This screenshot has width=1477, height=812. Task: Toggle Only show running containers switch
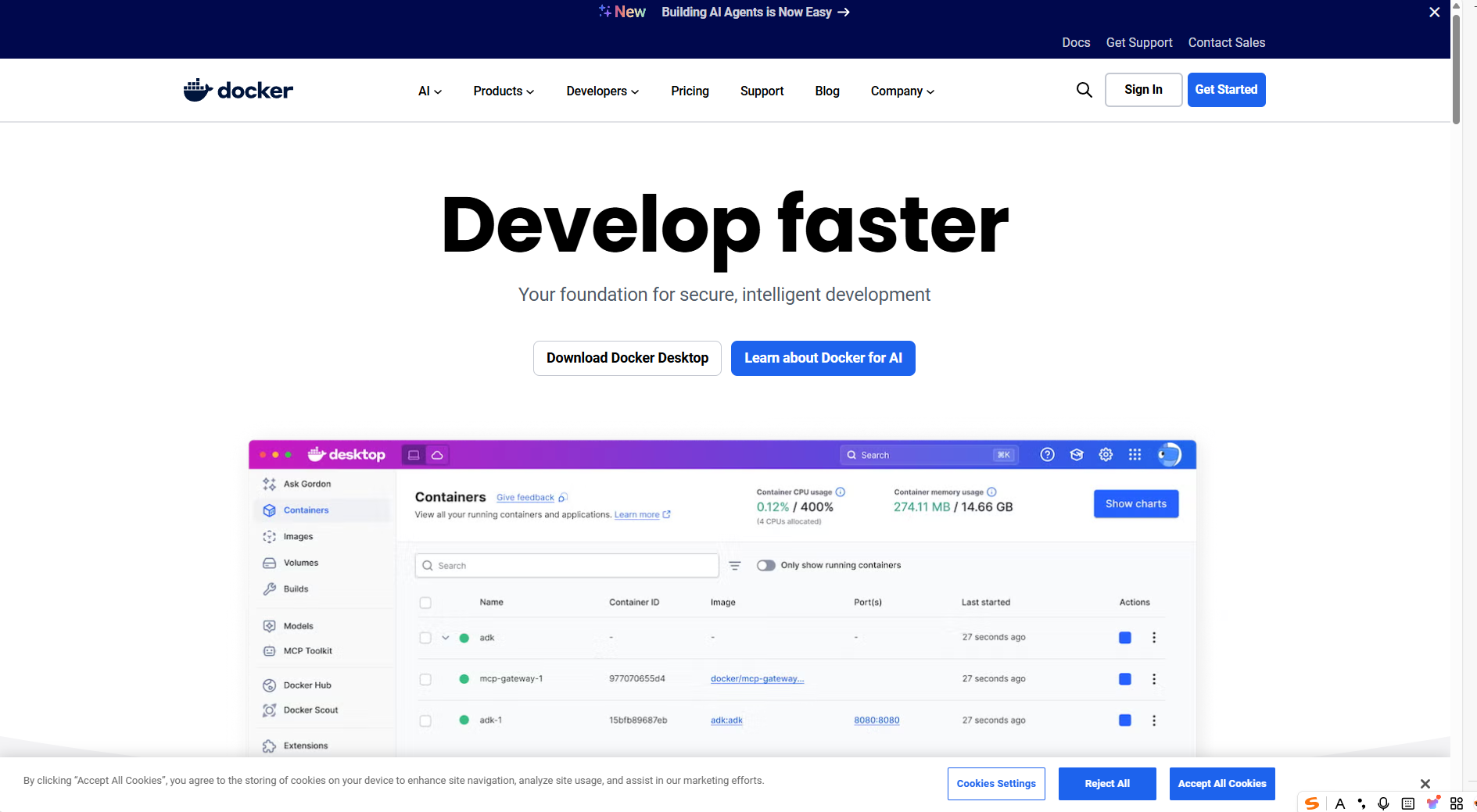coord(765,565)
